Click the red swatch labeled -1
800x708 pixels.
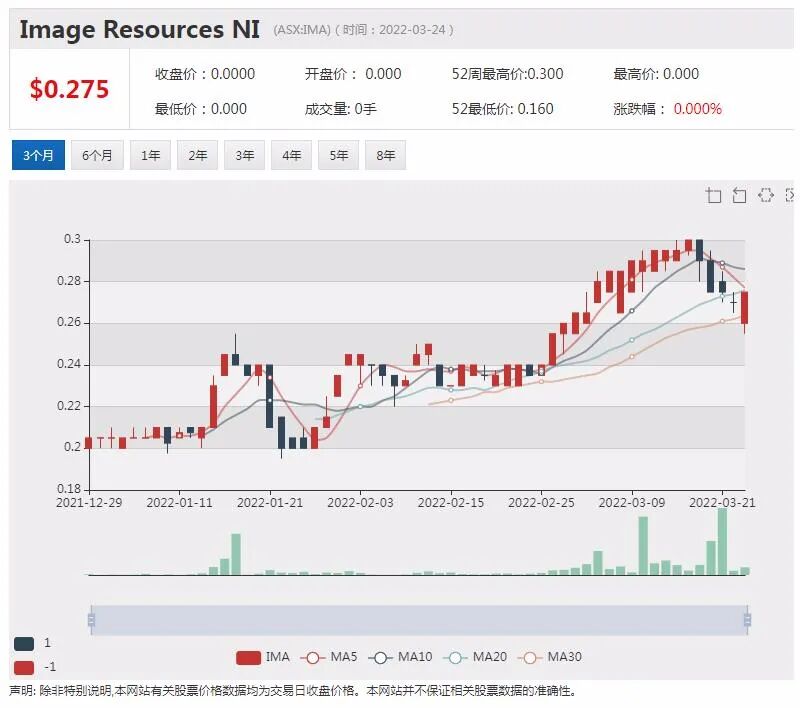click(x=24, y=667)
